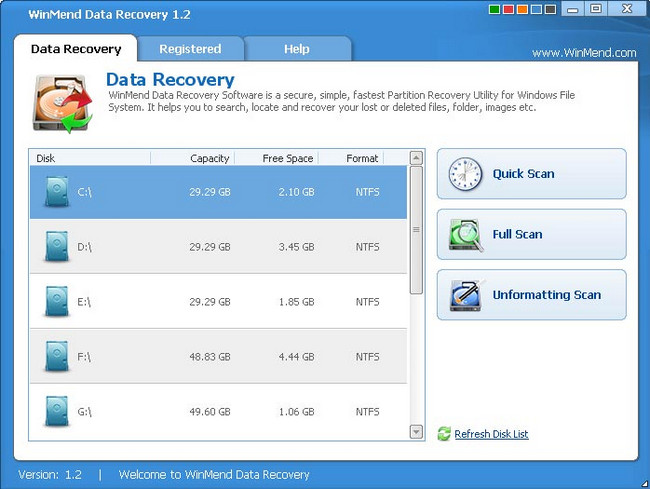This screenshot has height=489, width=650.
Task: Select the E:\ drive icon
Action: [57, 301]
